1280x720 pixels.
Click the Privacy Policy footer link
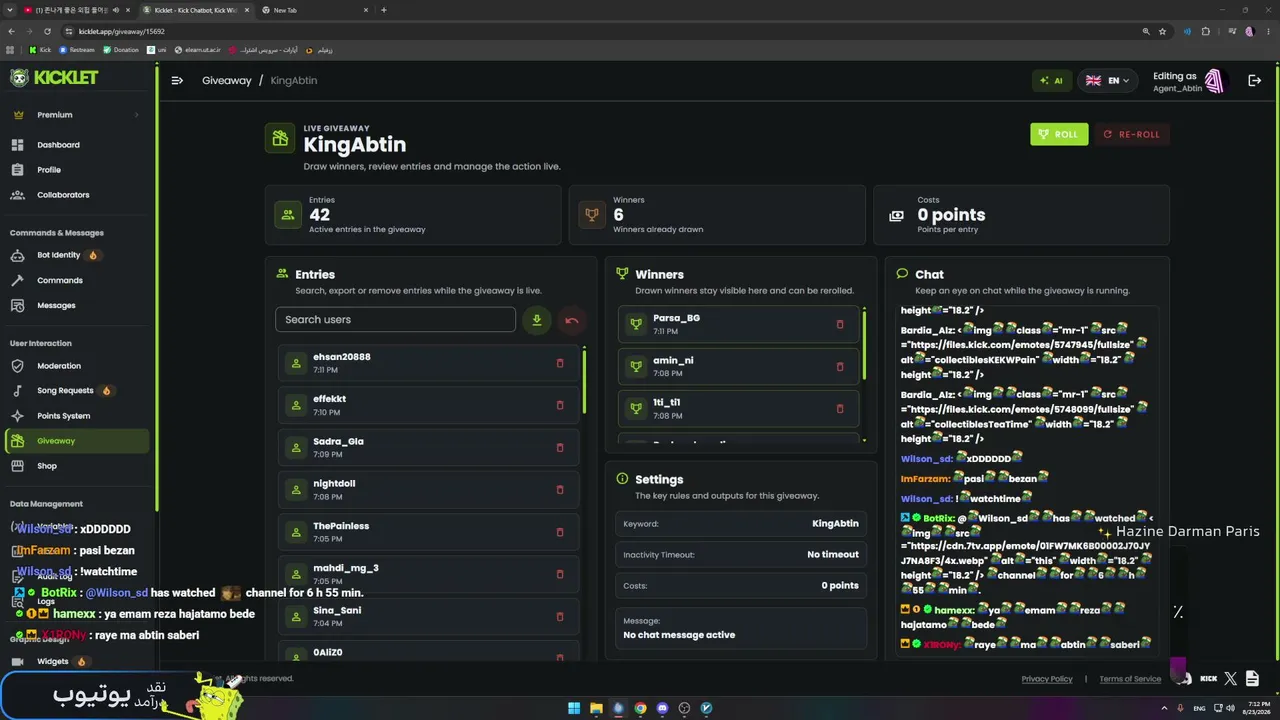(1047, 679)
